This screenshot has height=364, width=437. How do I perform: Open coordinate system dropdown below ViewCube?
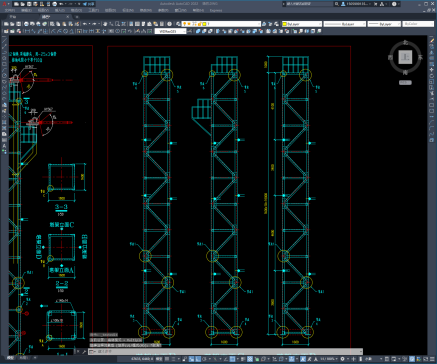pos(405,82)
